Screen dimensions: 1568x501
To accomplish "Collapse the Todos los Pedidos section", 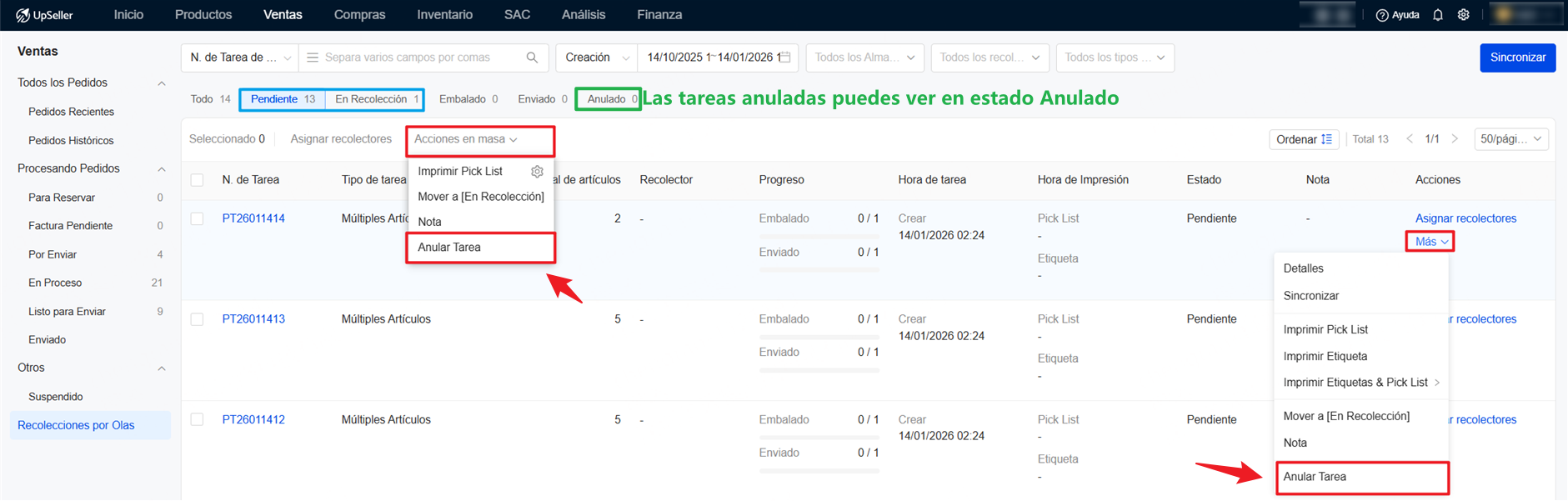I will pos(162,83).
